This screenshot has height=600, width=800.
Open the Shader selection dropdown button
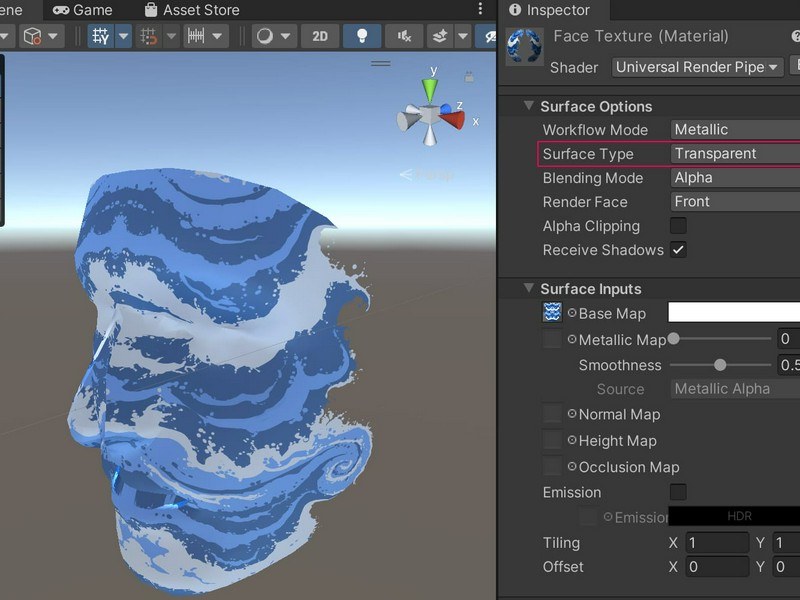coord(697,67)
